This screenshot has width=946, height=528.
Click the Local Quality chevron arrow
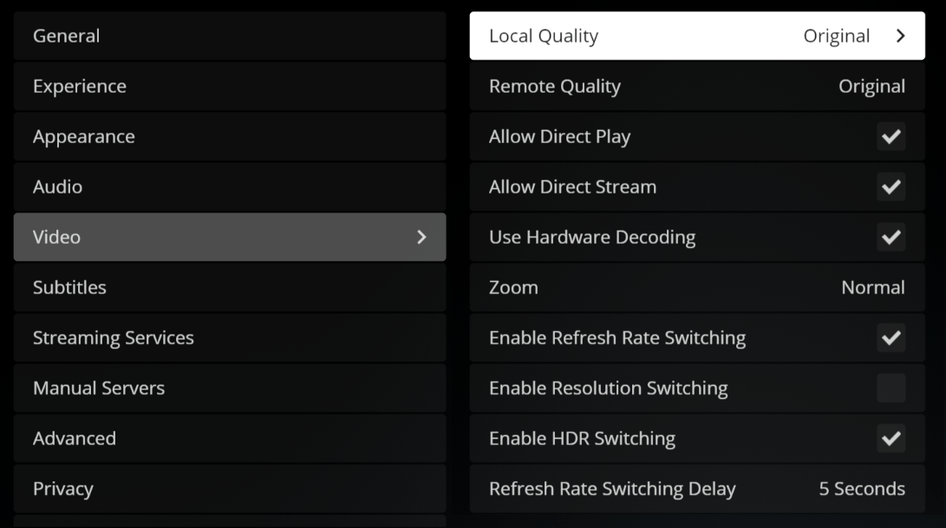[x=900, y=36]
